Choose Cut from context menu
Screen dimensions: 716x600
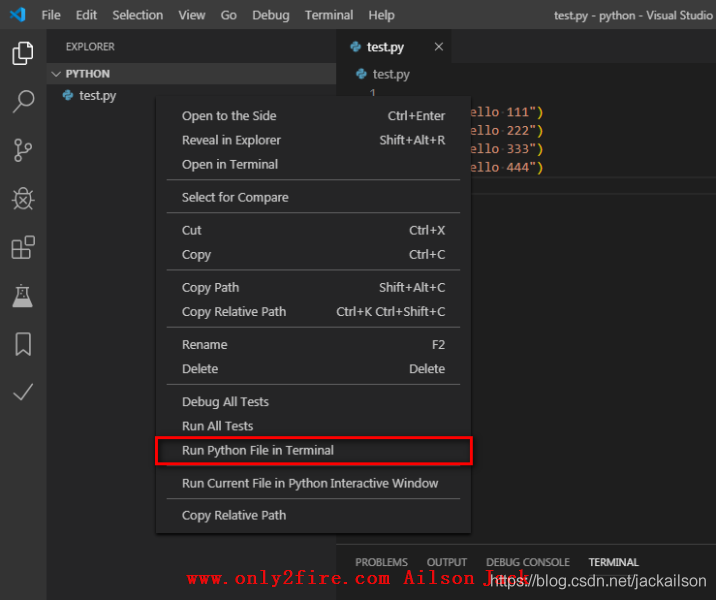pyautogui.click(x=313, y=230)
